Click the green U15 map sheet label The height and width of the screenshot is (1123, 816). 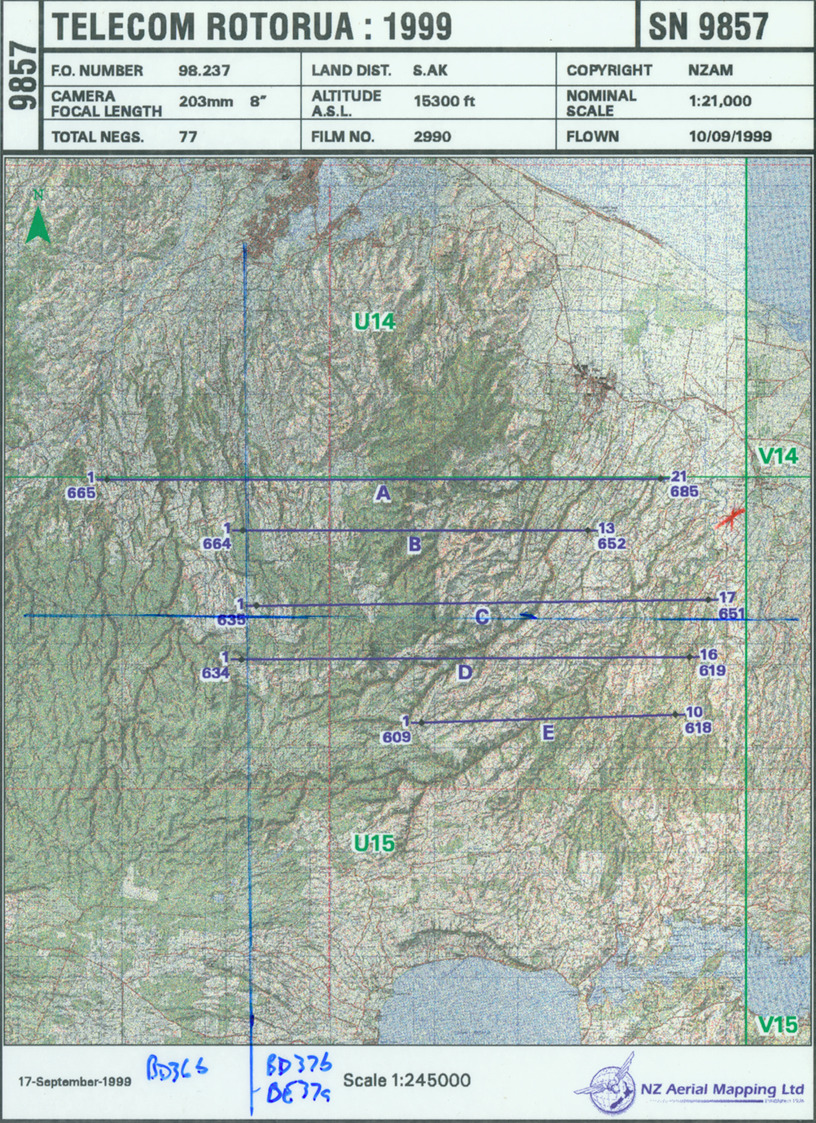coord(374,843)
